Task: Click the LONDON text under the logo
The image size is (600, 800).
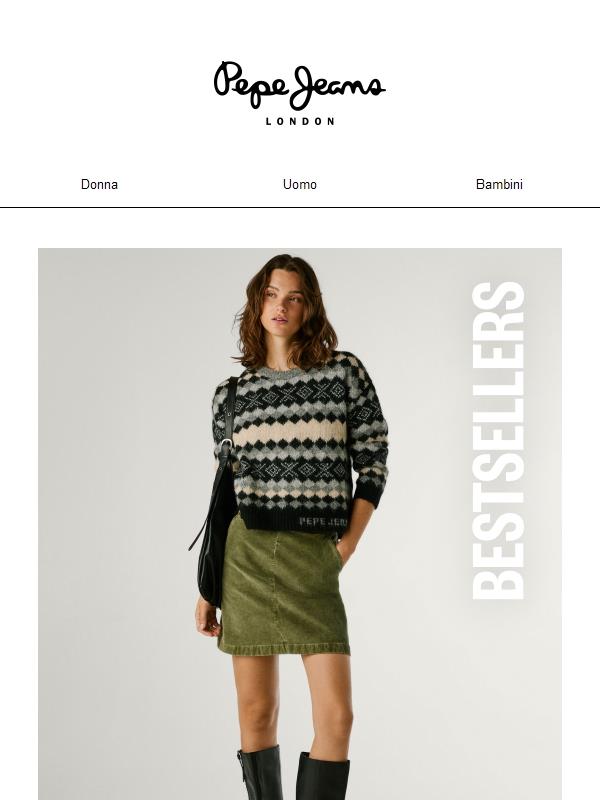Action: pyautogui.click(x=300, y=121)
